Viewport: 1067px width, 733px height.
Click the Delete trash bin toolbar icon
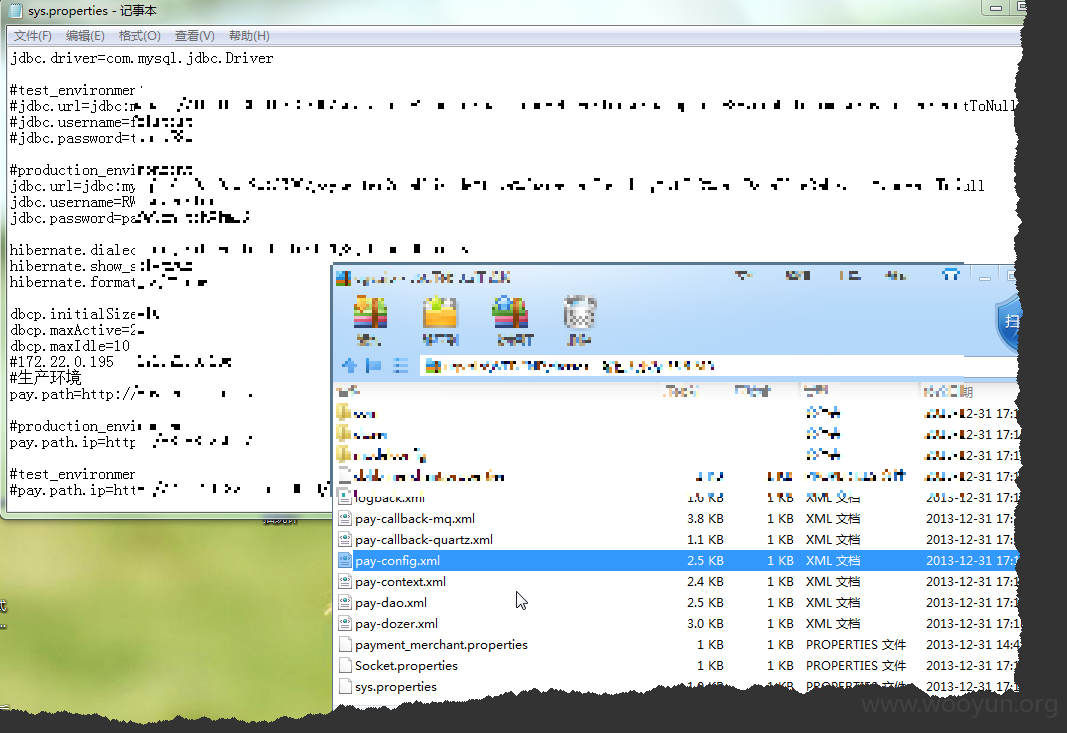click(x=580, y=321)
